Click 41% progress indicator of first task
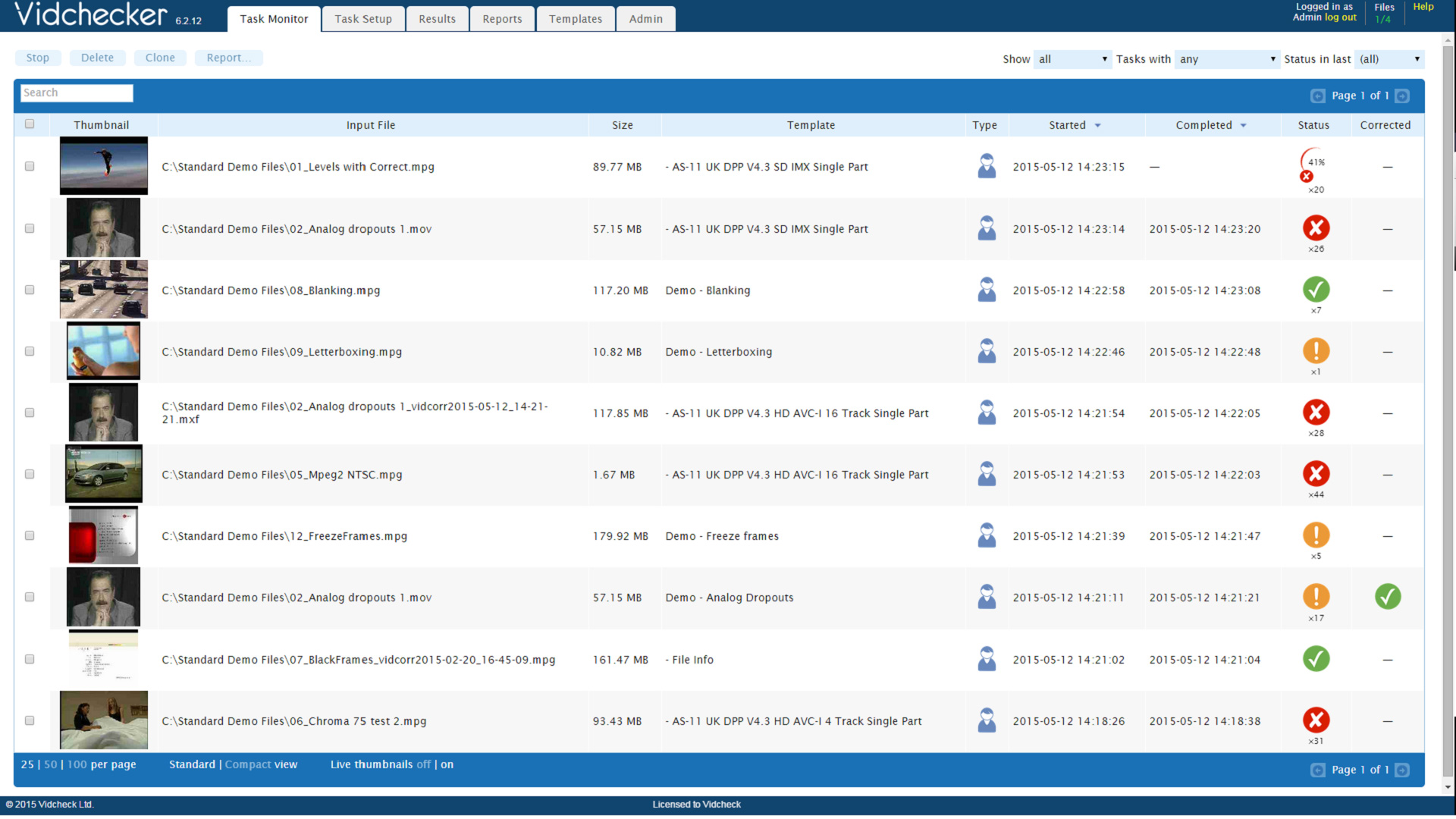This screenshot has width=1456, height=819. [1316, 162]
